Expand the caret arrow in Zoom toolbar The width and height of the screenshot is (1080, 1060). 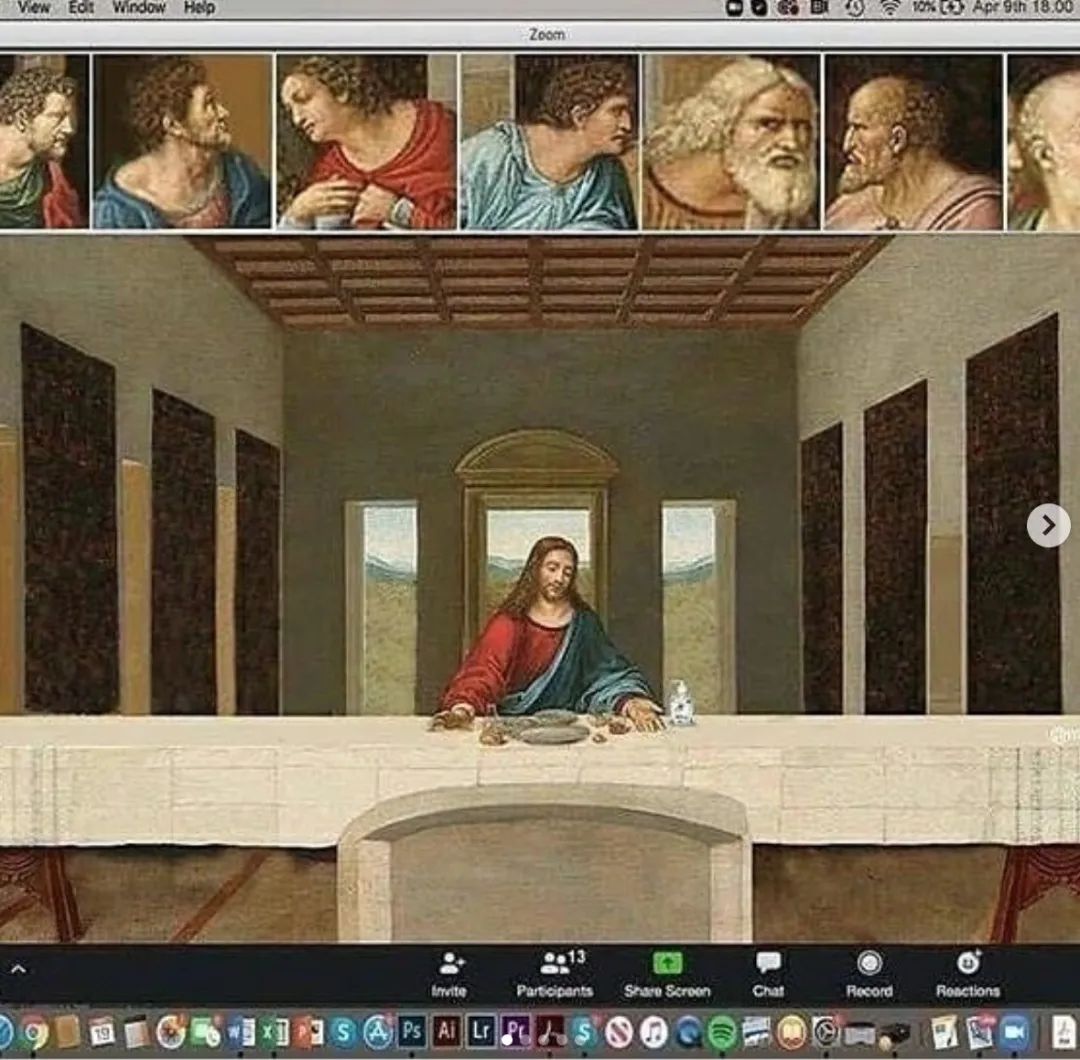19,969
